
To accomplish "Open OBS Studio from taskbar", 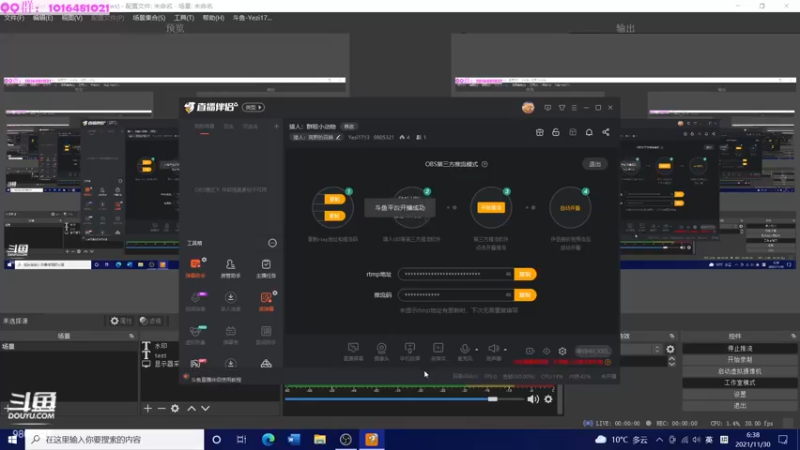I will tap(345, 439).
